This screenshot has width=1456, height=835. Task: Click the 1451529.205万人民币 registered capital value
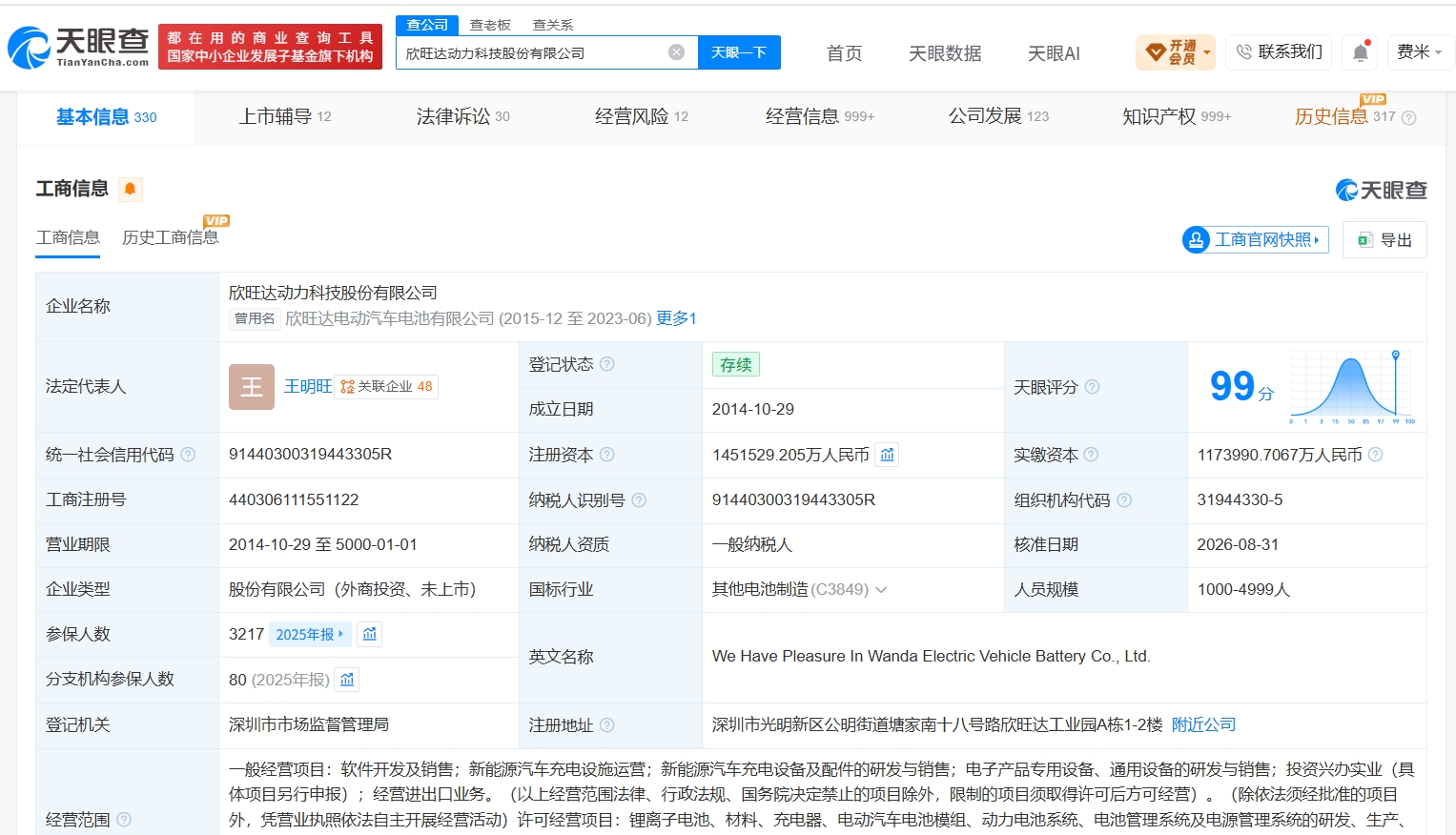[x=790, y=455]
